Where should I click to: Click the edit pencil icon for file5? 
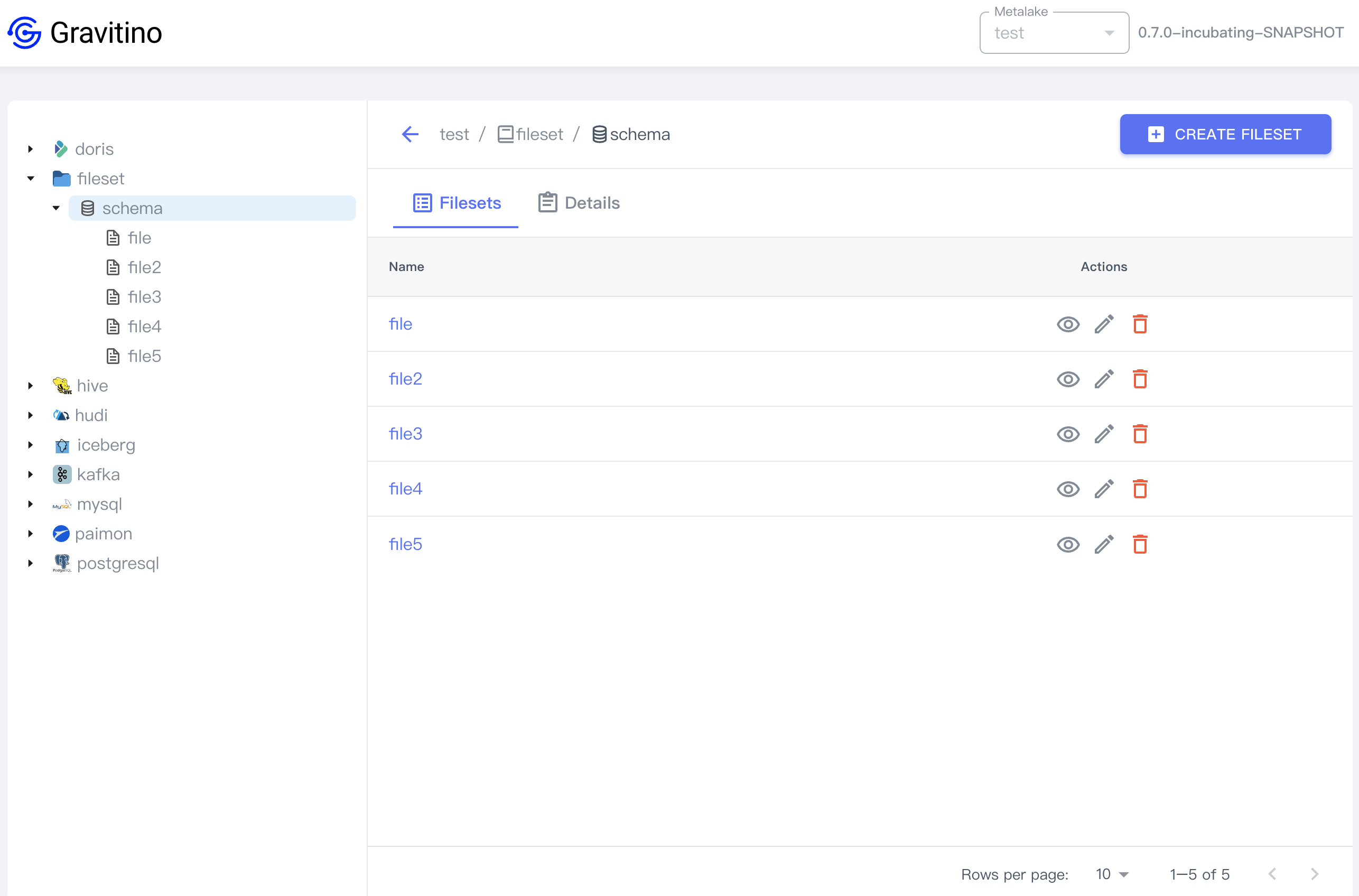1104,544
